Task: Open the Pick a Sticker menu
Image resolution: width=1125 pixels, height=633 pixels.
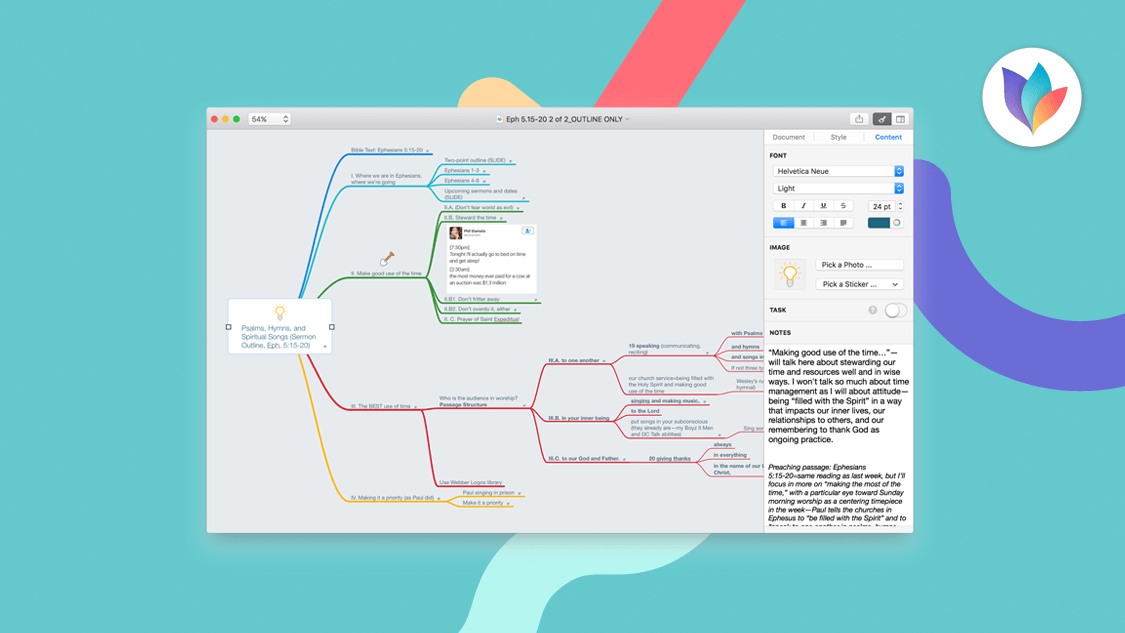Action: (x=860, y=284)
